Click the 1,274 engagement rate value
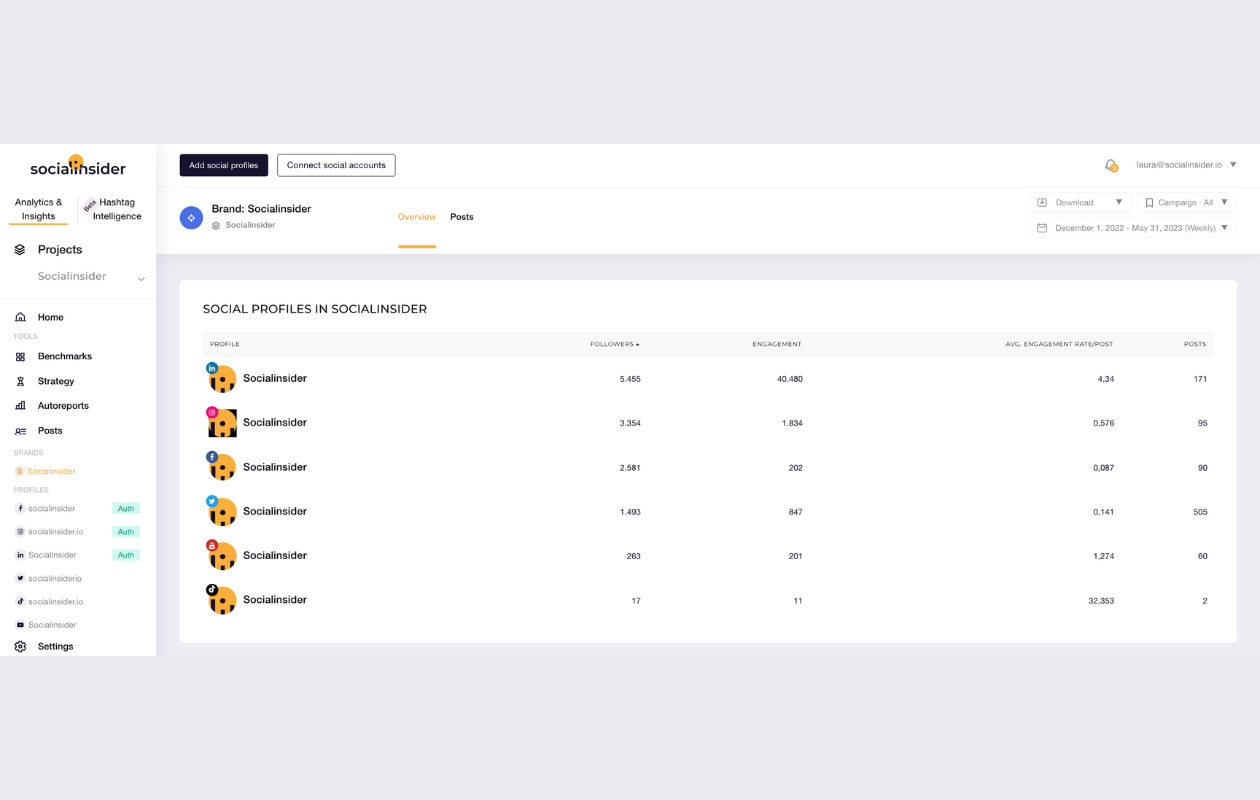Image resolution: width=1260 pixels, height=800 pixels. pyautogui.click(x=1103, y=556)
